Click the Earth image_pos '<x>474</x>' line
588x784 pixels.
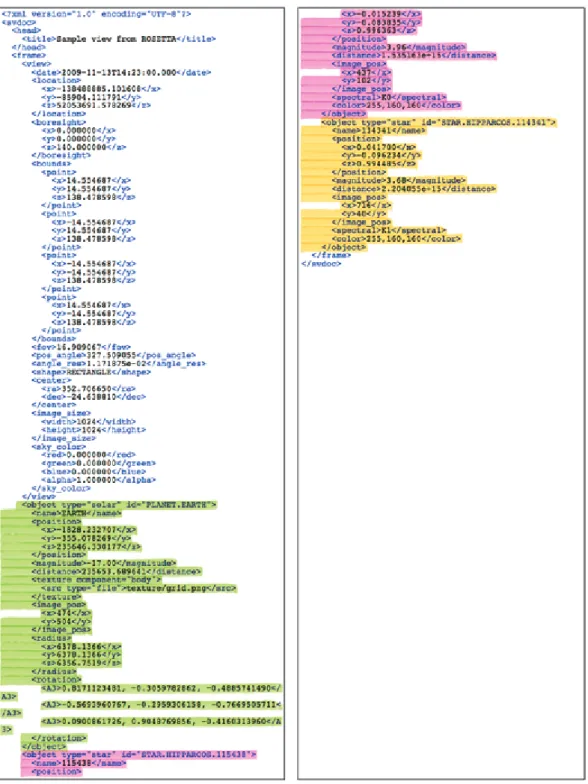66,613
